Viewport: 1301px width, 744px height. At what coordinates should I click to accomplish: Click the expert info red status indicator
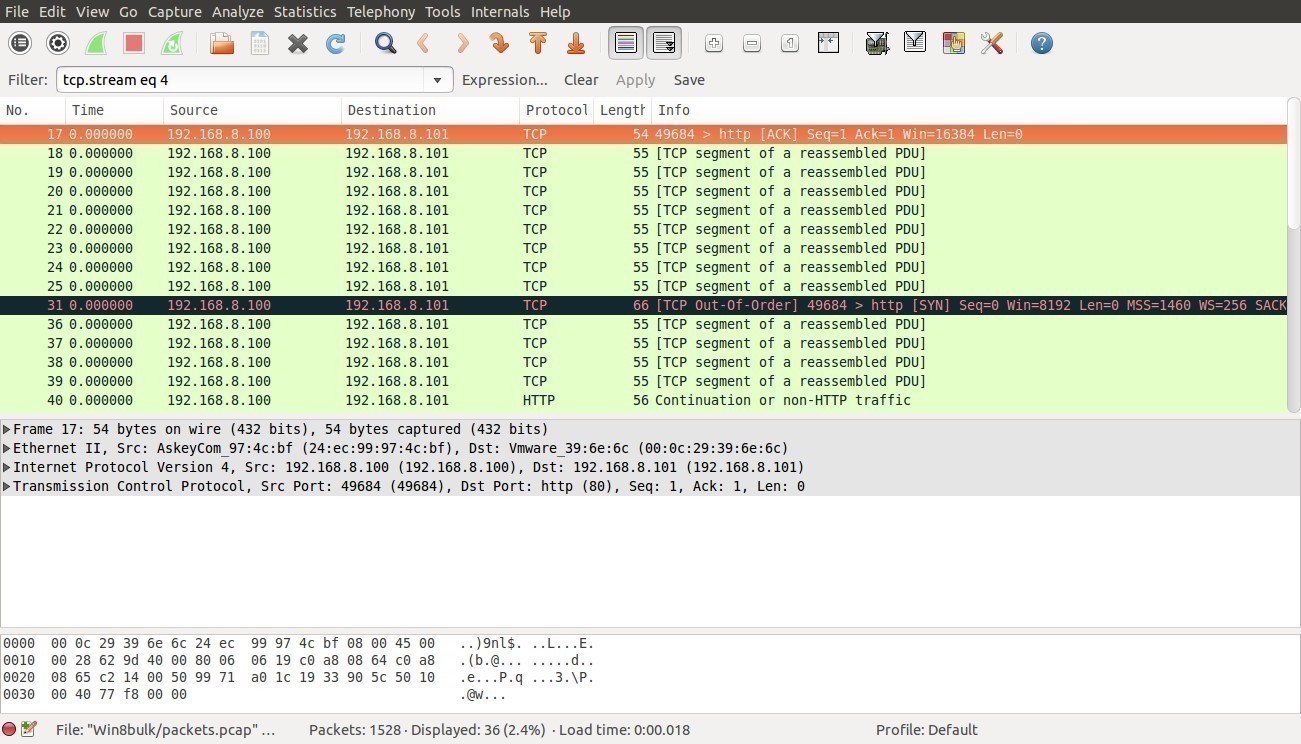[9, 730]
